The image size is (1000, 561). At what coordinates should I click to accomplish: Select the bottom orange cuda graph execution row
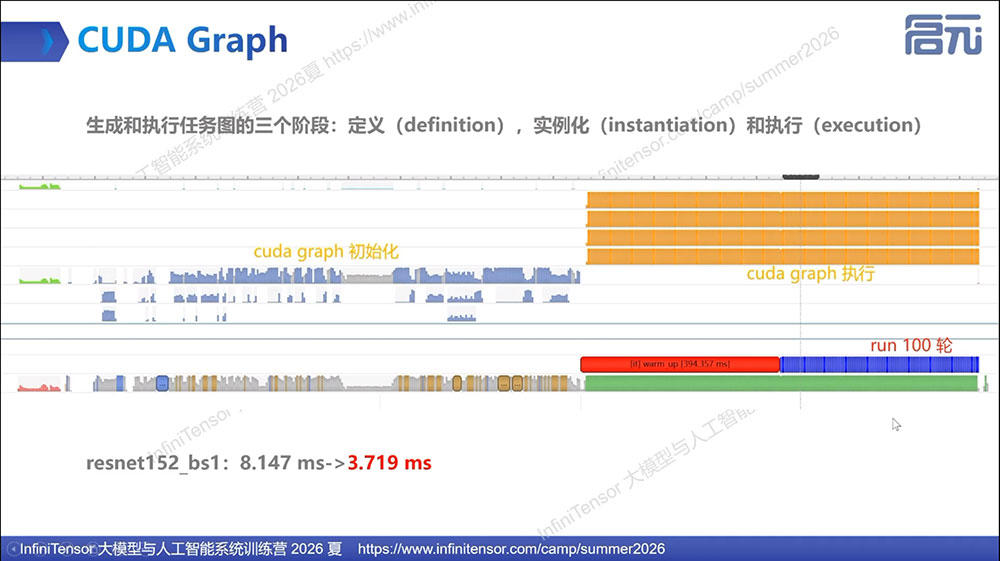coord(783,257)
